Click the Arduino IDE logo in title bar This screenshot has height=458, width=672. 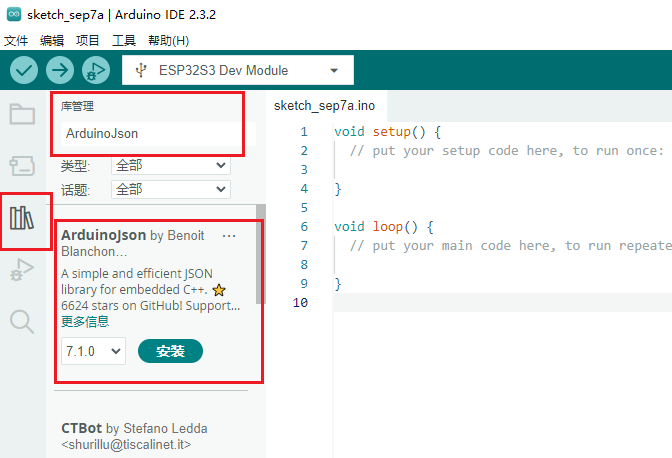pos(14,14)
